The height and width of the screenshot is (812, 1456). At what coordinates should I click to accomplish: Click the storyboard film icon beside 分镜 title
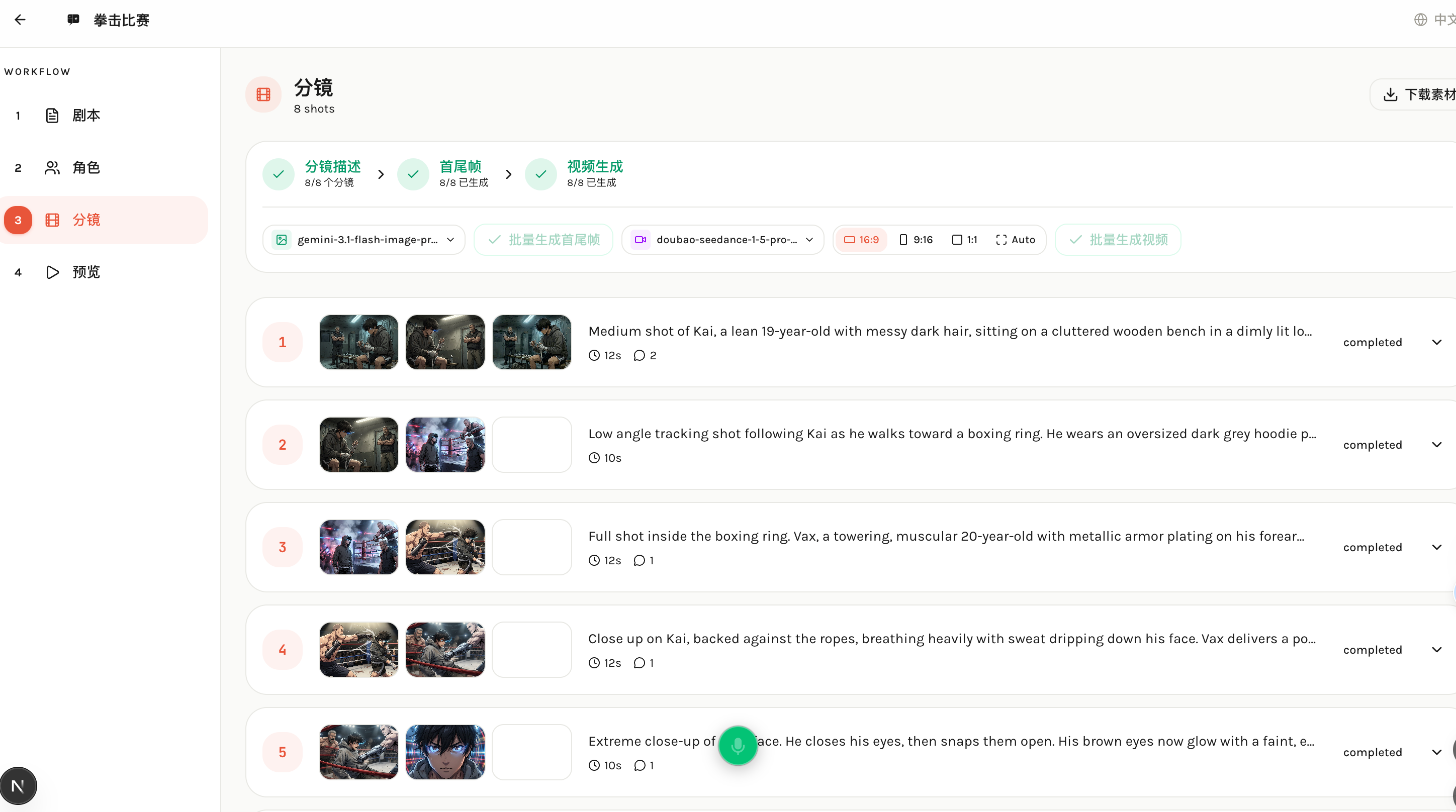263,94
